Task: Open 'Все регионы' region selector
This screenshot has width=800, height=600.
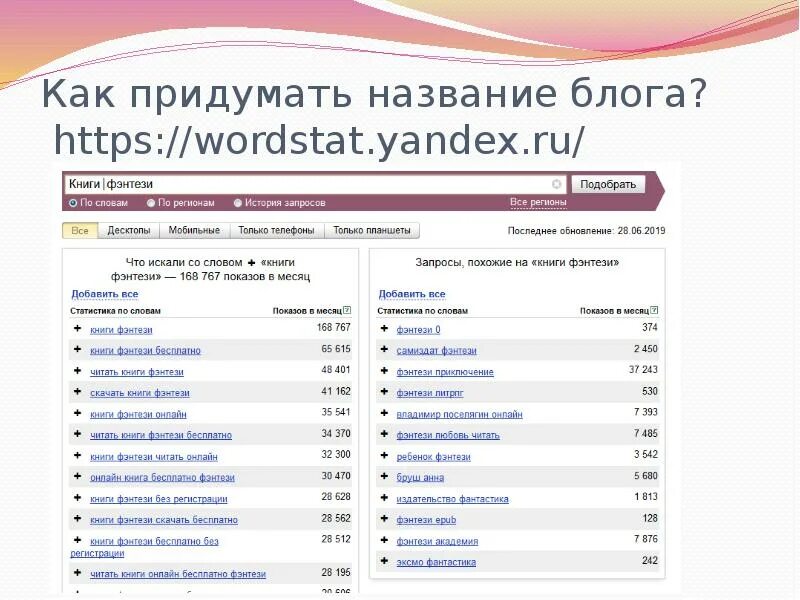Action: point(538,203)
